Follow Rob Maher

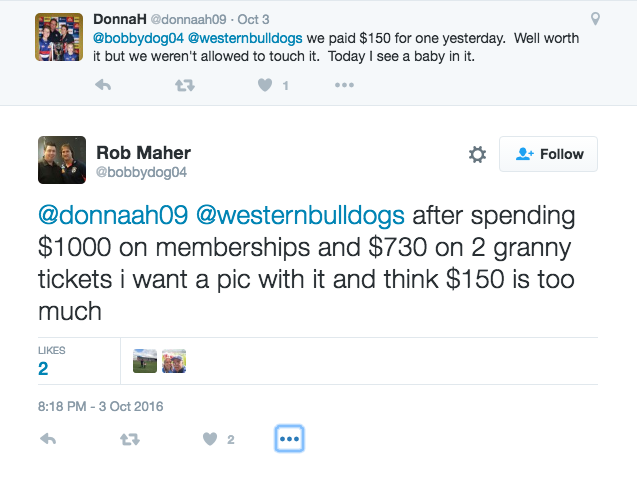[549, 154]
